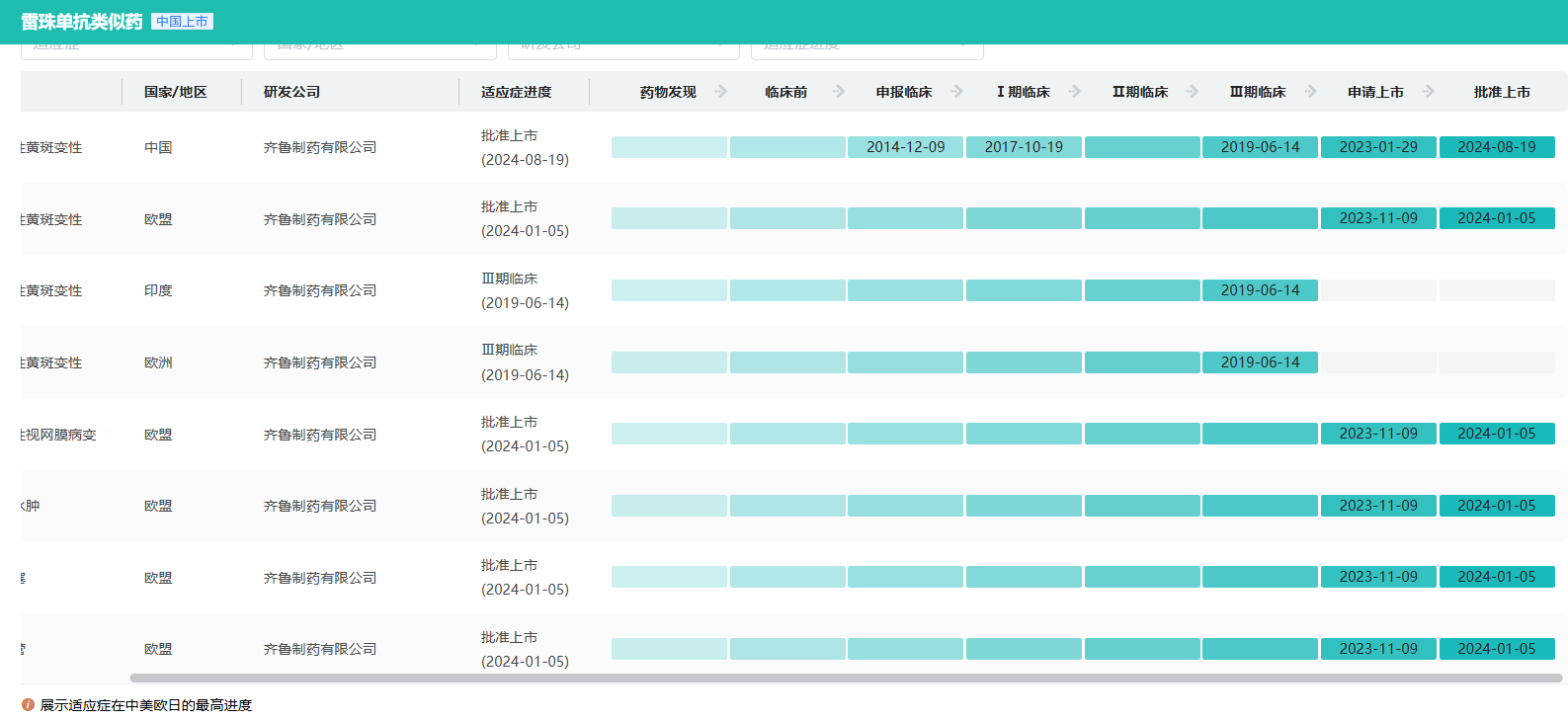Click the arrow icon after Ⅲ期临床
This screenshot has width=1568, height=721.
coord(1311,92)
